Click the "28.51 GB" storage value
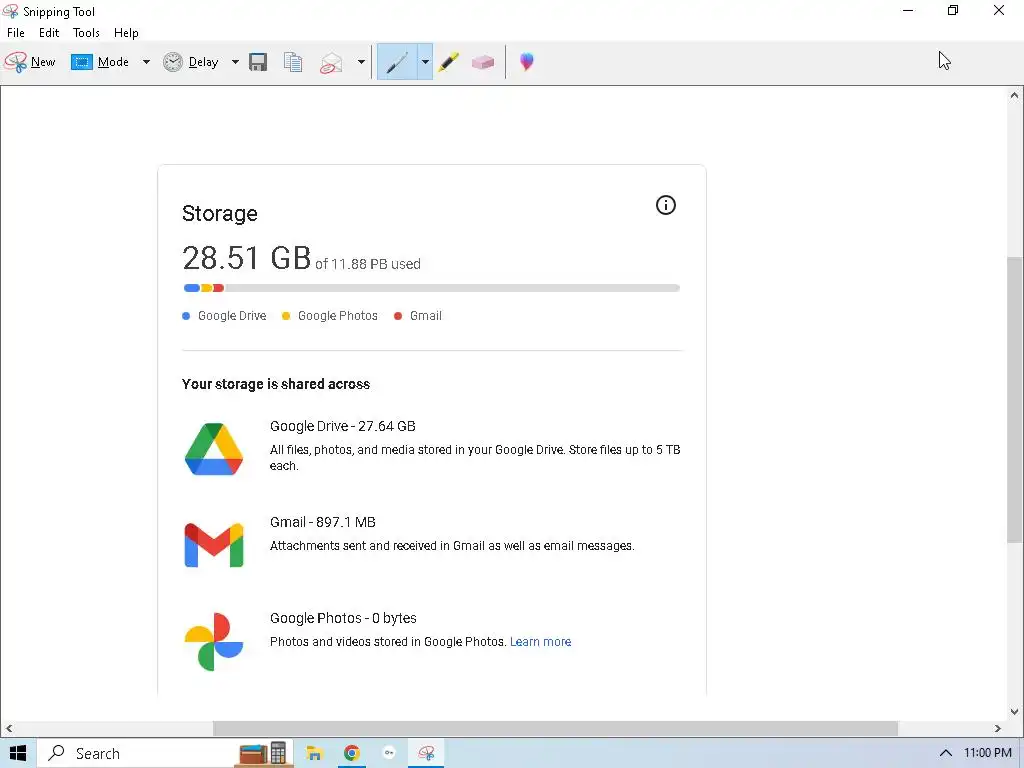This screenshot has height=768, width=1024. [x=246, y=258]
